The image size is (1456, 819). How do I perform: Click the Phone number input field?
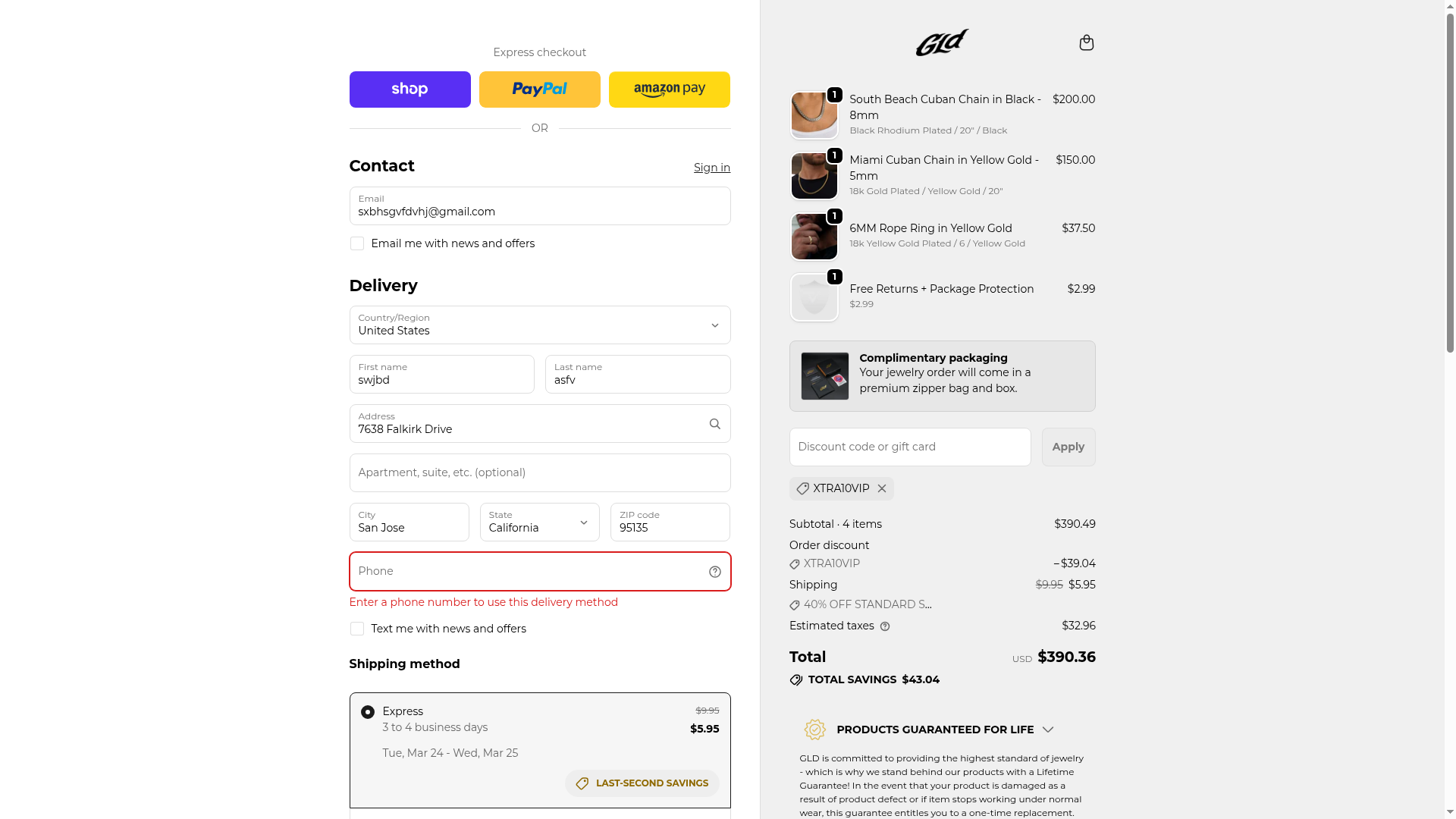[527, 572]
